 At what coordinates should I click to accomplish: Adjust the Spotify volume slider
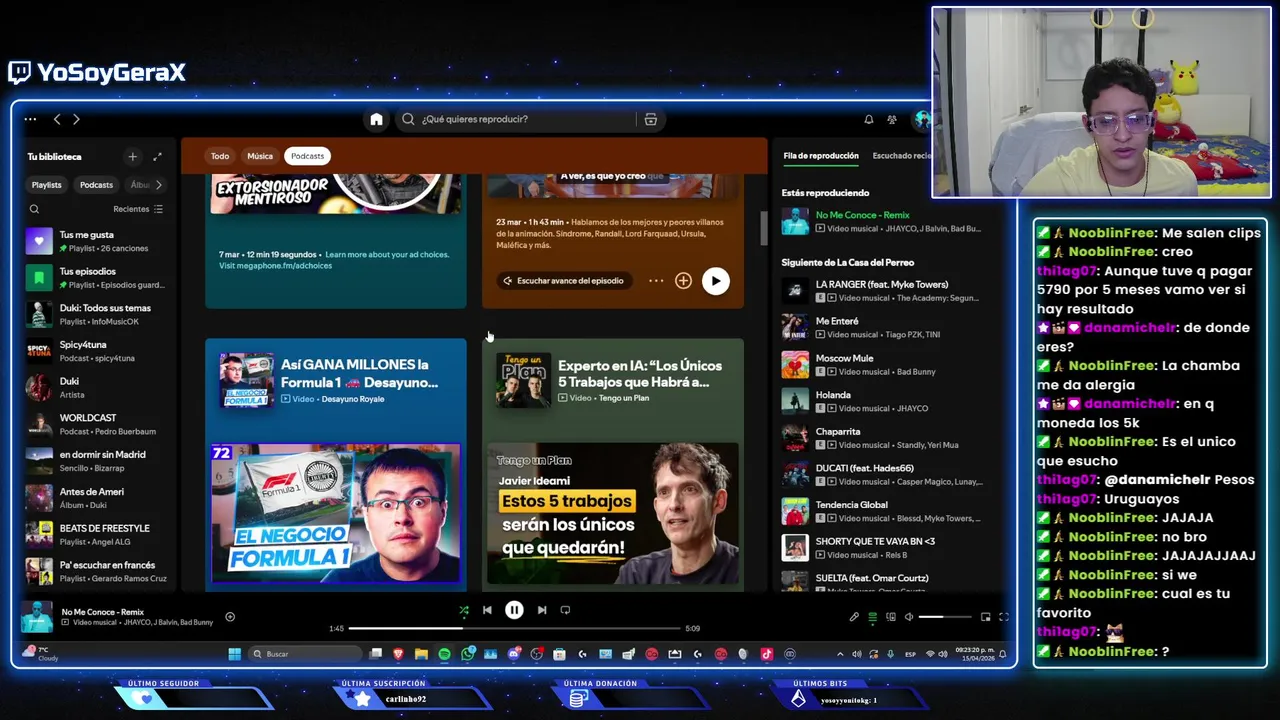click(x=944, y=617)
